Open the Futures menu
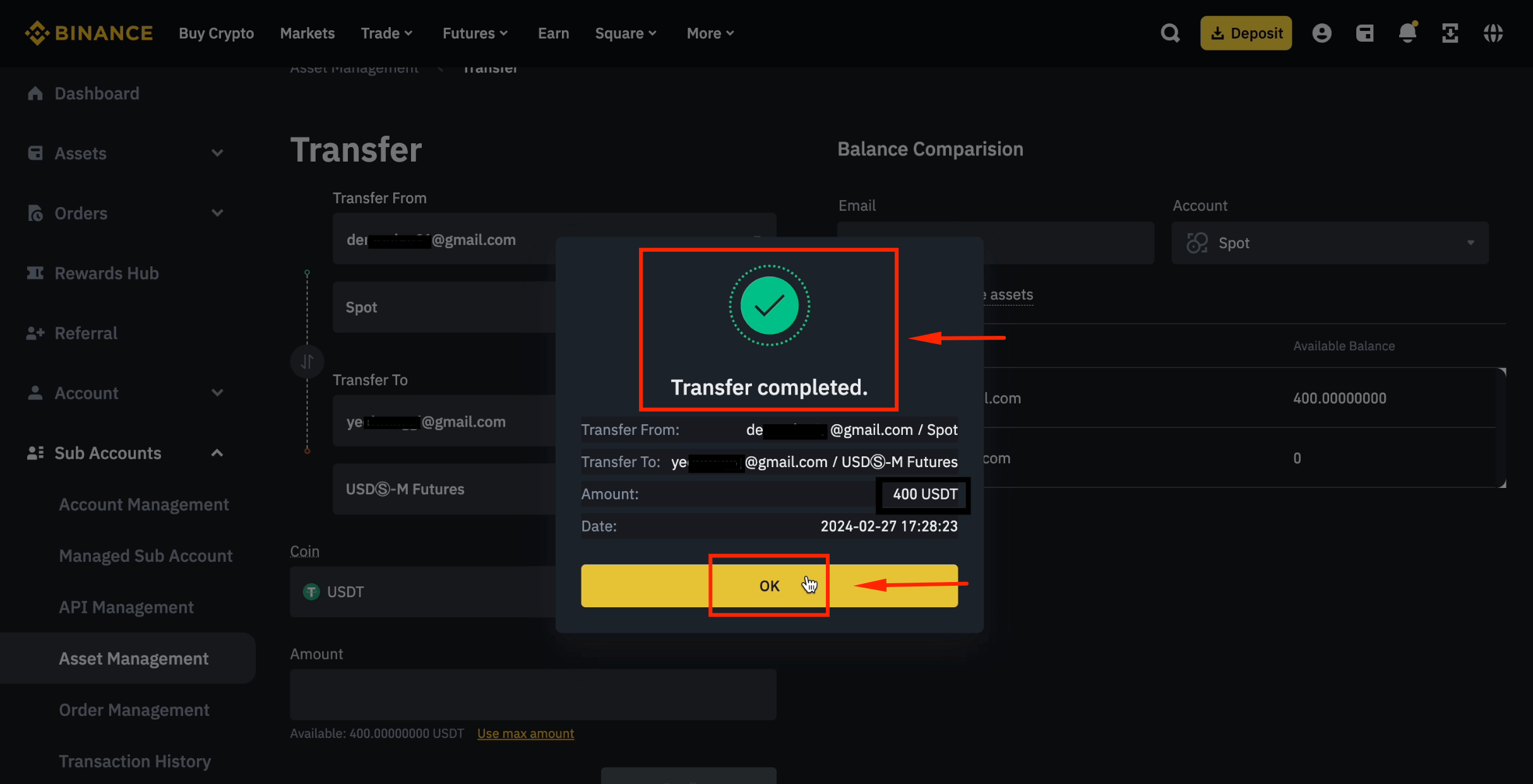1533x784 pixels. [475, 33]
